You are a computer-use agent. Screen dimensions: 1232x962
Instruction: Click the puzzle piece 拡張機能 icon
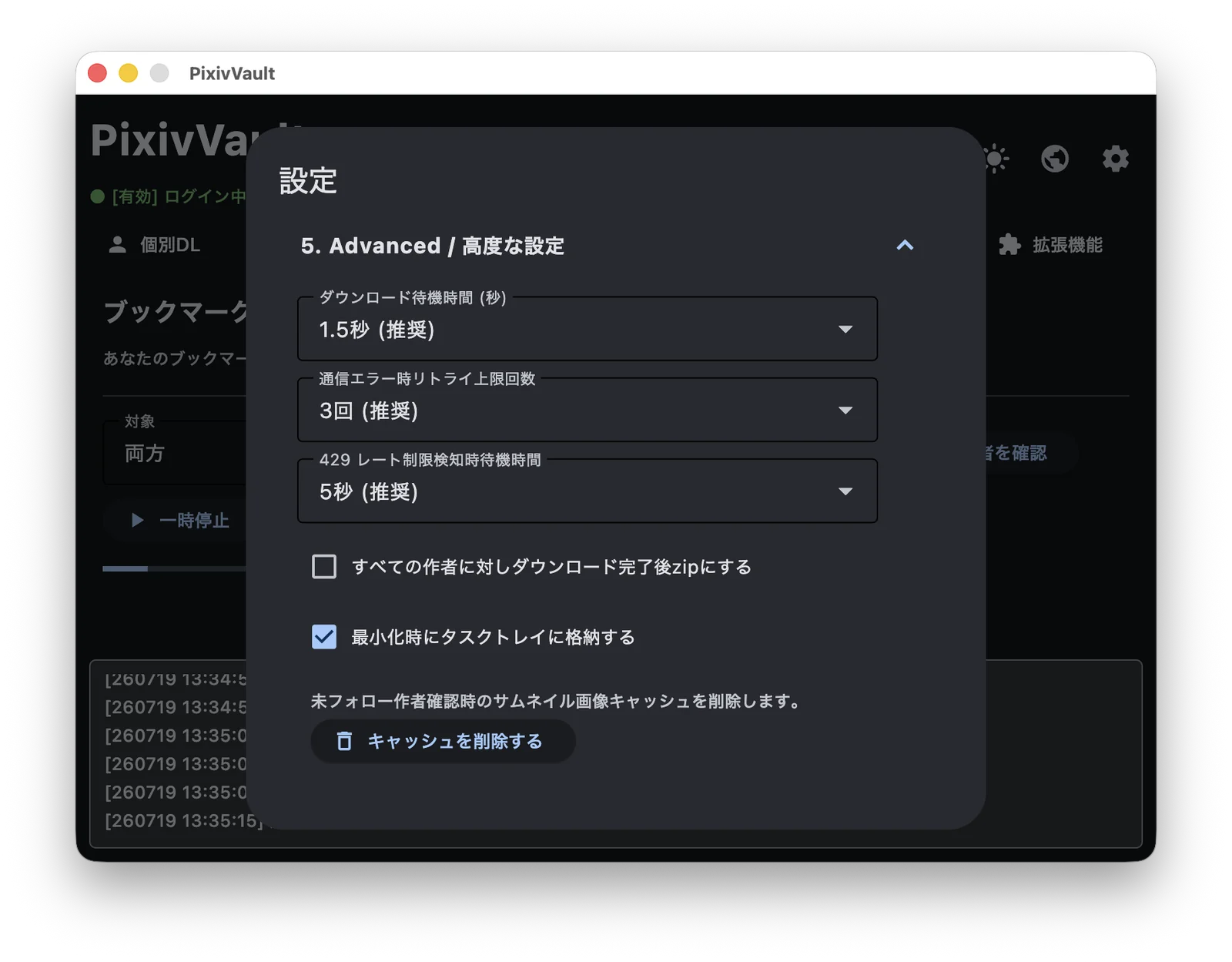pyautogui.click(x=1009, y=245)
